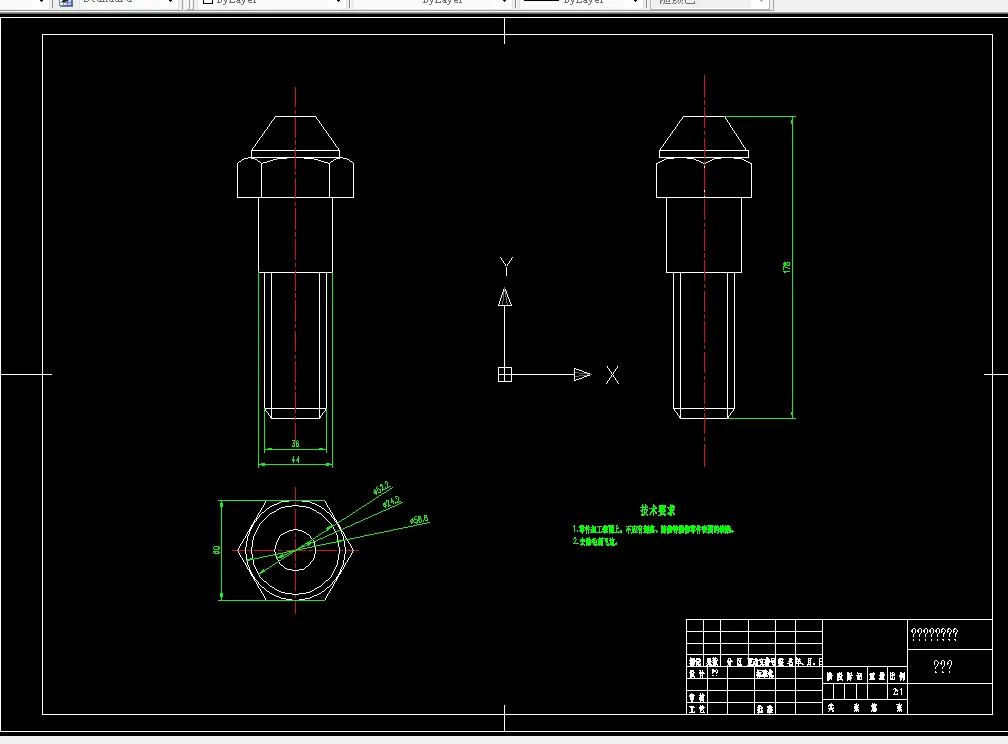This screenshot has height=744, width=1008.
Task: Select the 比例 label in title block
Action: click(897, 676)
